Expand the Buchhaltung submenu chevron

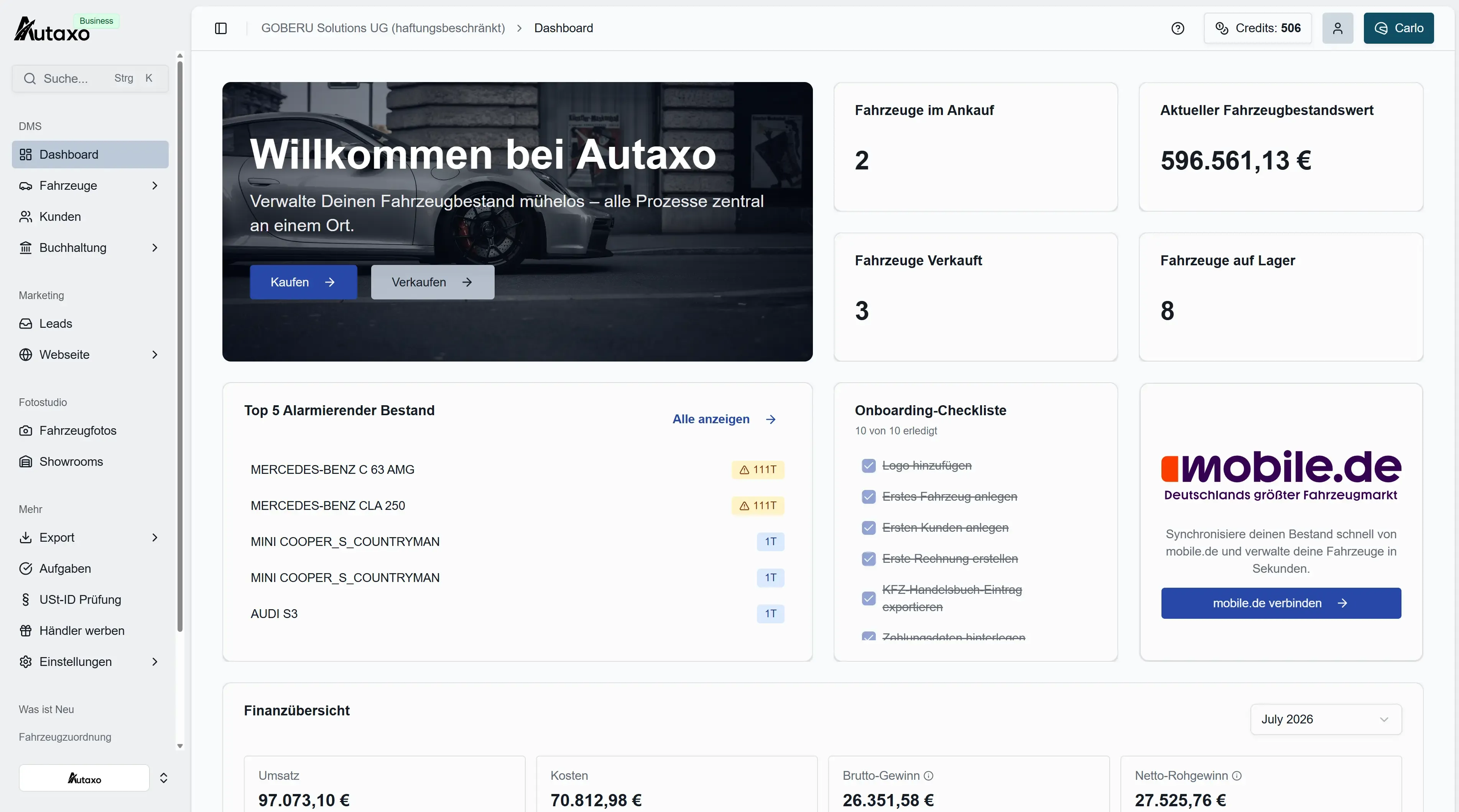155,248
